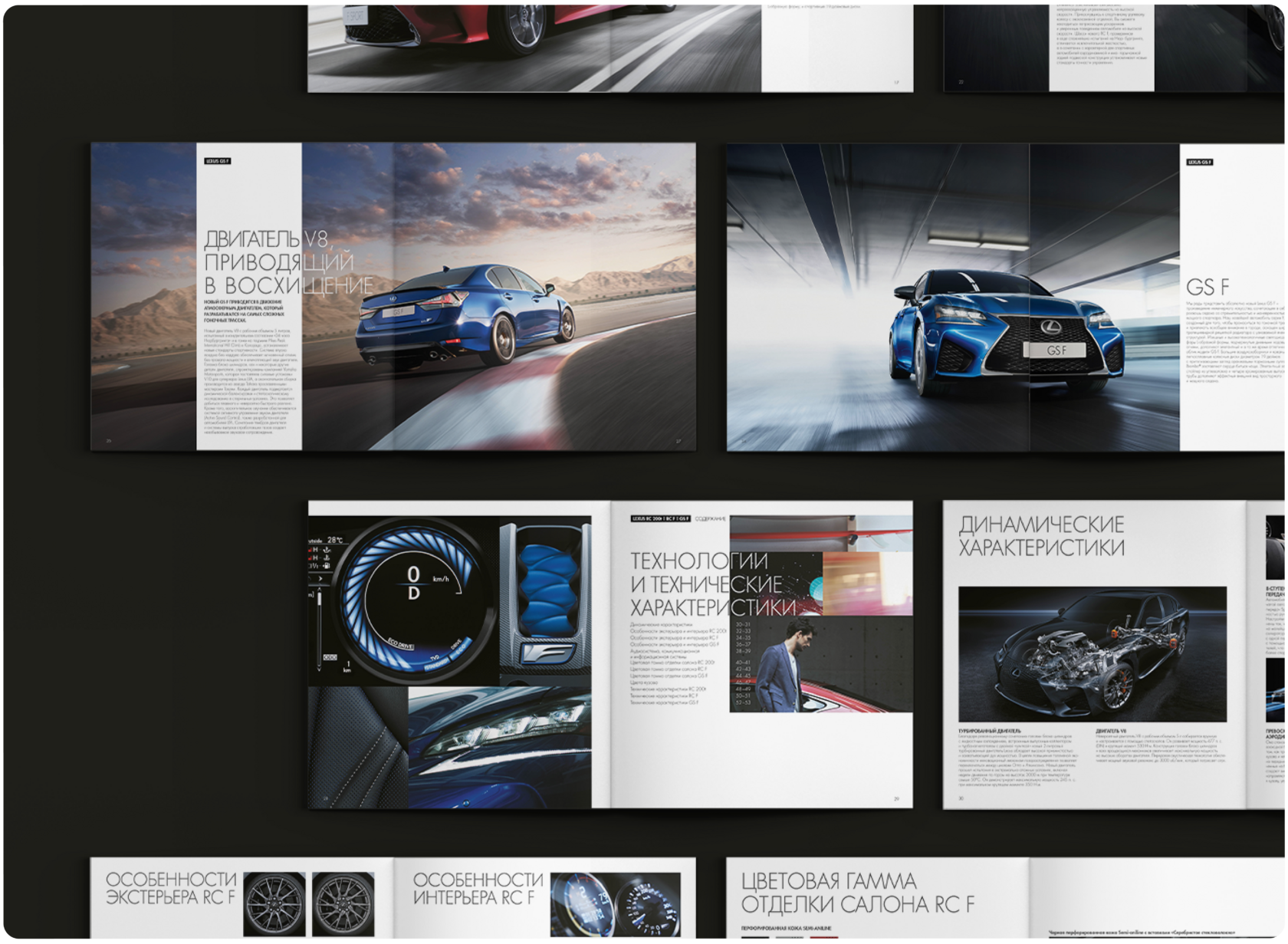Viewport: 1288px width, 944px height.
Task: Click the man in the blue jacket photo
Action: (x=821, y=664)
